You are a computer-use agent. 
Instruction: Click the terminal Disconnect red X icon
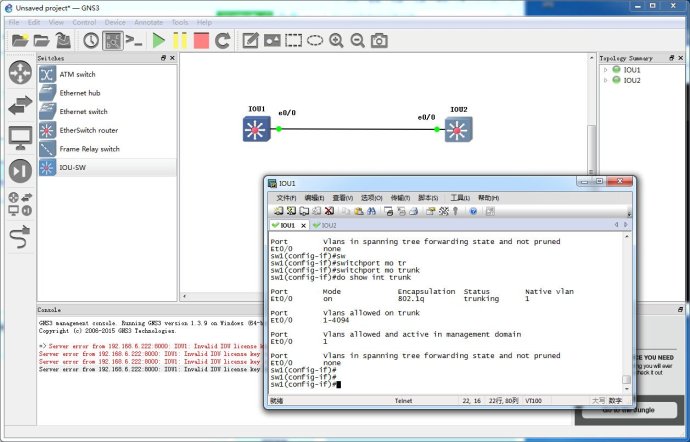point(329,211)
